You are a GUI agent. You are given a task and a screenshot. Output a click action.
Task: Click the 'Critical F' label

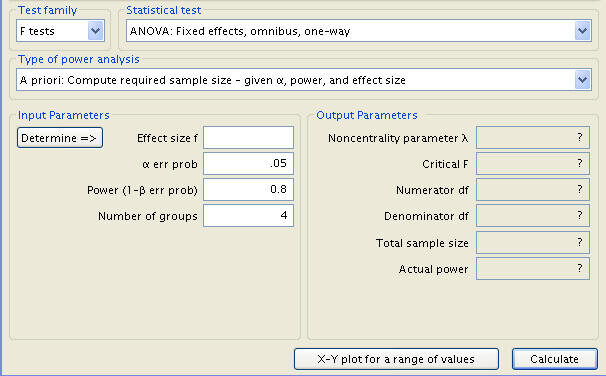[445, 165]
